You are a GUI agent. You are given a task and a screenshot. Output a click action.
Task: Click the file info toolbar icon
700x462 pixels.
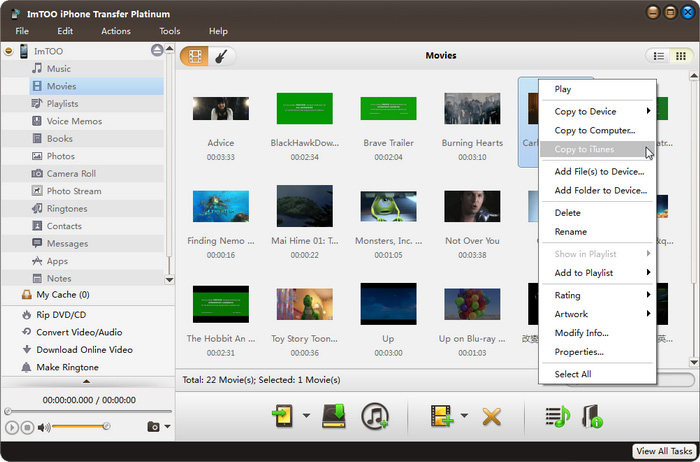coord(592,416)
